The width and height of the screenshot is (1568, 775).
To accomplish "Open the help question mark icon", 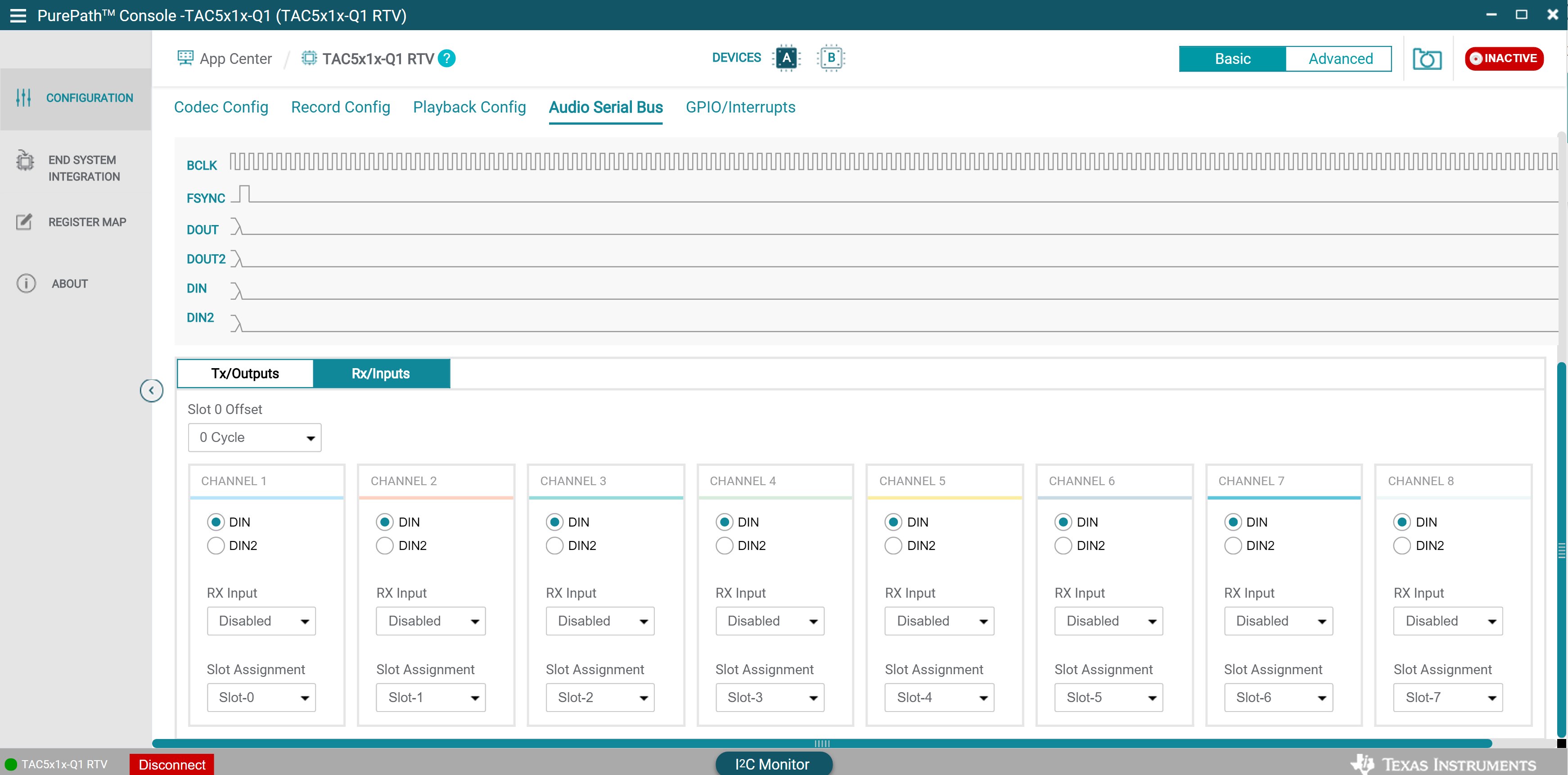I will click(447, 59).
